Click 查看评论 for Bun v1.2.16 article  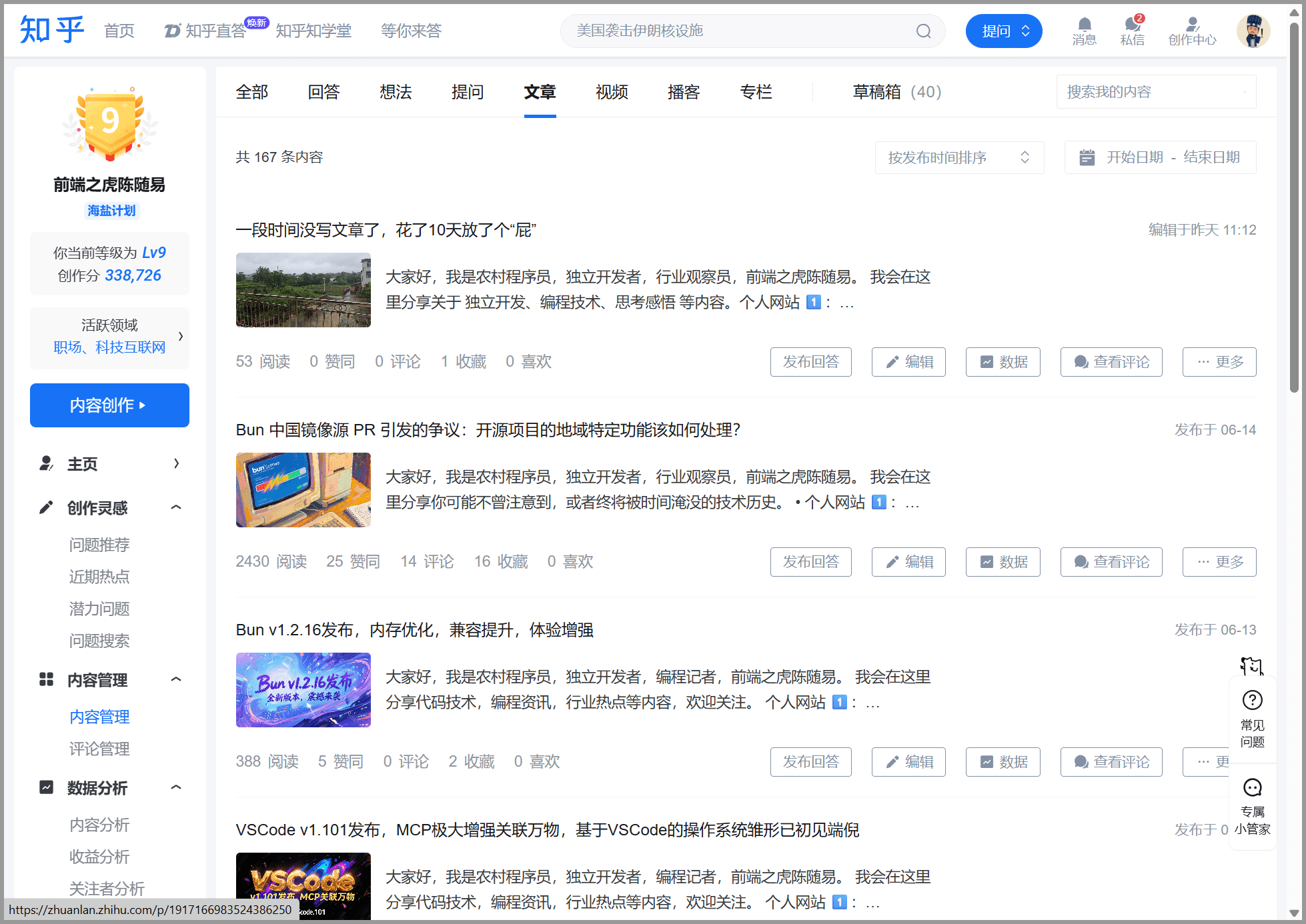click(1111, 762)
